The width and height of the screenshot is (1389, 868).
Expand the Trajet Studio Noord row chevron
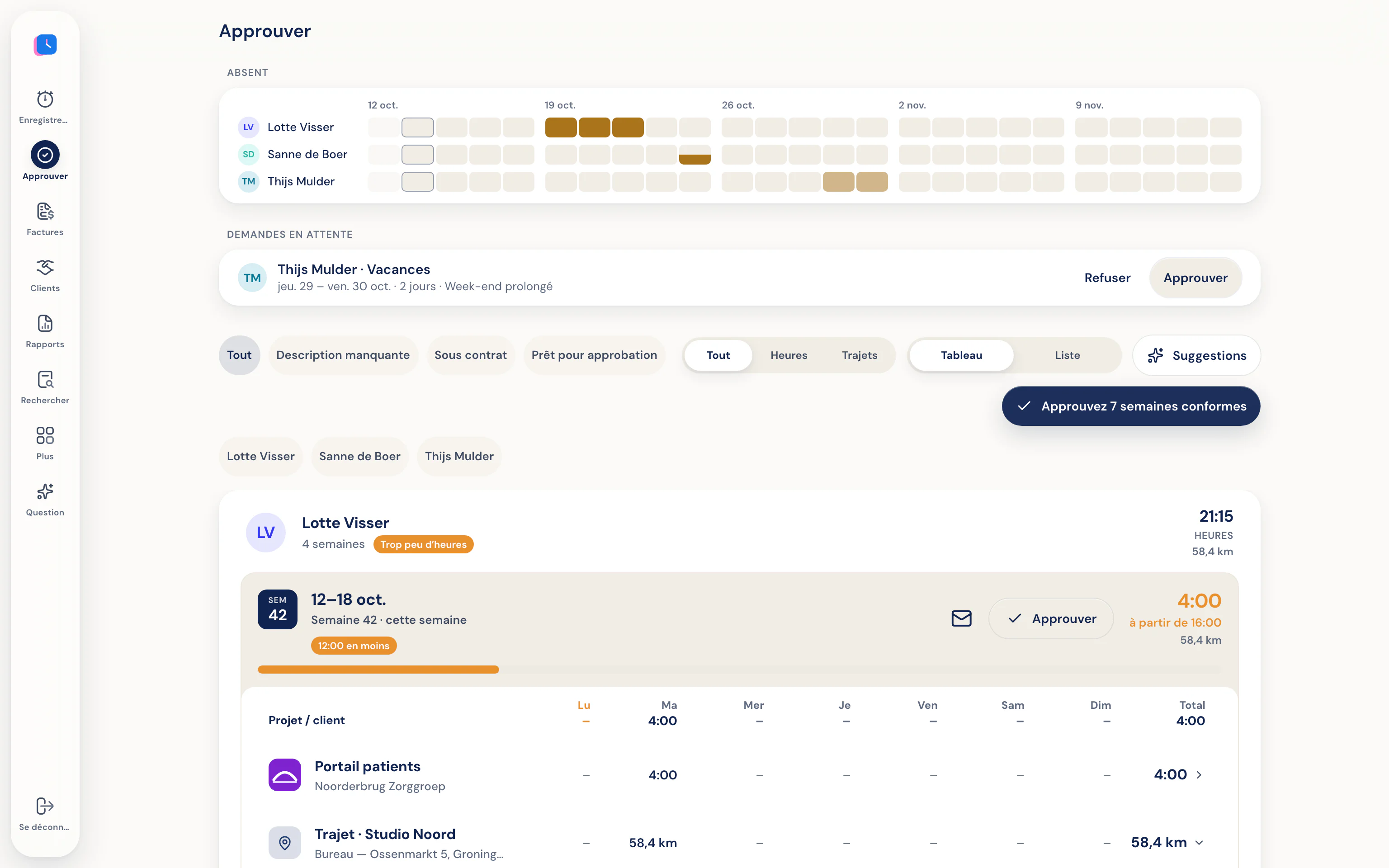pyautogui.click(x=1199, y=843)
